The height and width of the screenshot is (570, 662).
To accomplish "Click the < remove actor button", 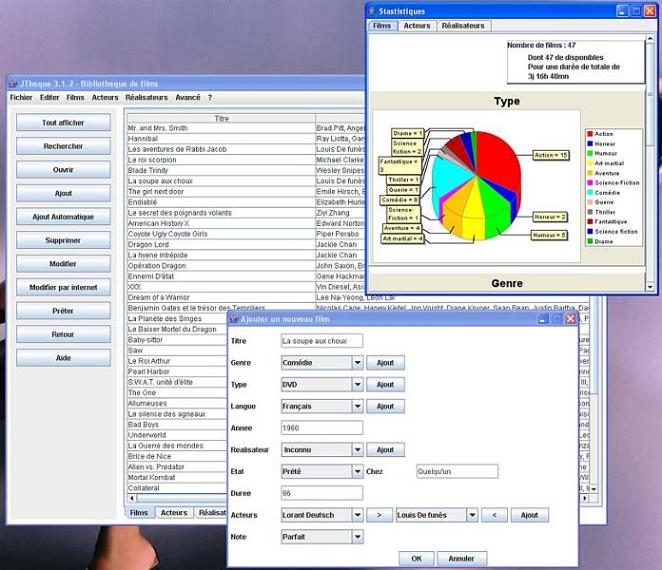I will coord(494,515).
